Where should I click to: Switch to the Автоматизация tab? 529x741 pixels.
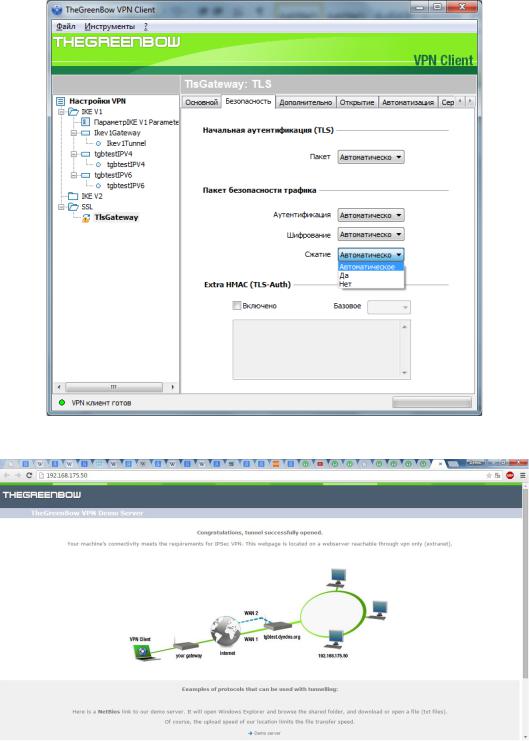(408, 102)
